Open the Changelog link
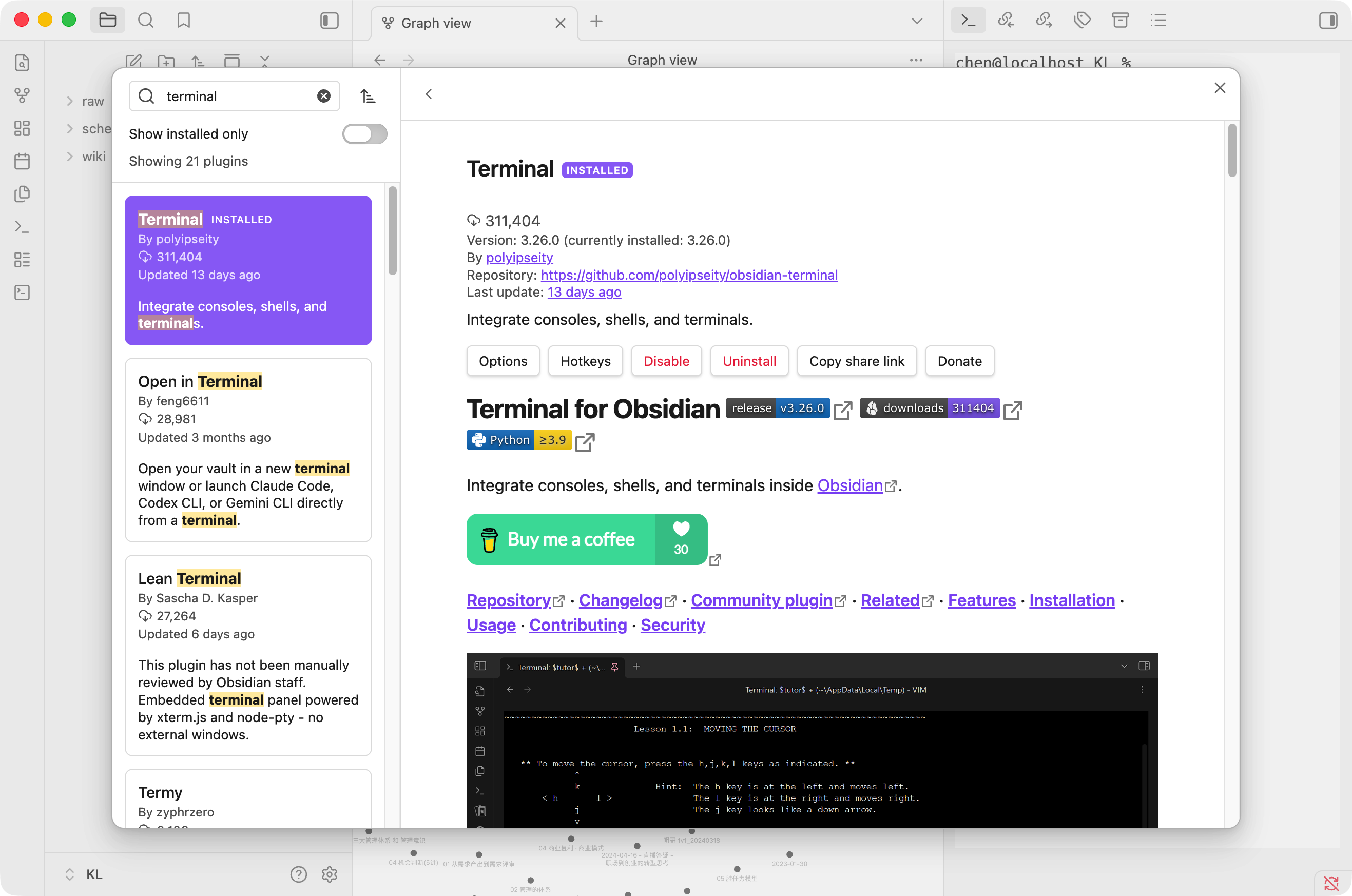The width and height of the screenshot is (1352, 896). (x=621, y=600)
